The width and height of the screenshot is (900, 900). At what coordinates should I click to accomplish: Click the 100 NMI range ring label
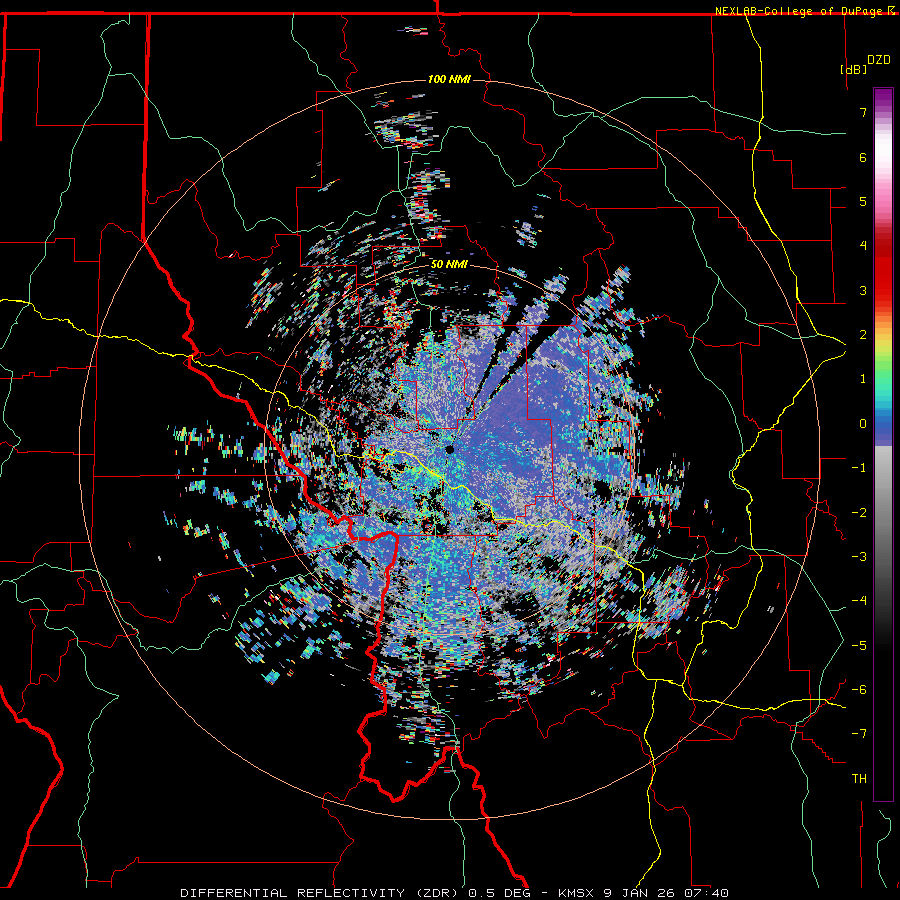[449, 79]
